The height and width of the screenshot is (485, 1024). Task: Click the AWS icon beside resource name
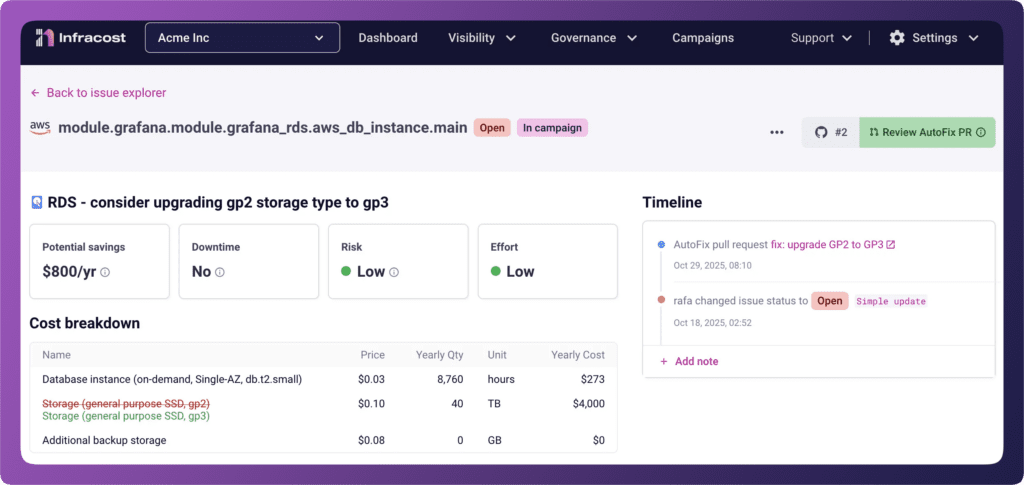(x=40, y=128)
